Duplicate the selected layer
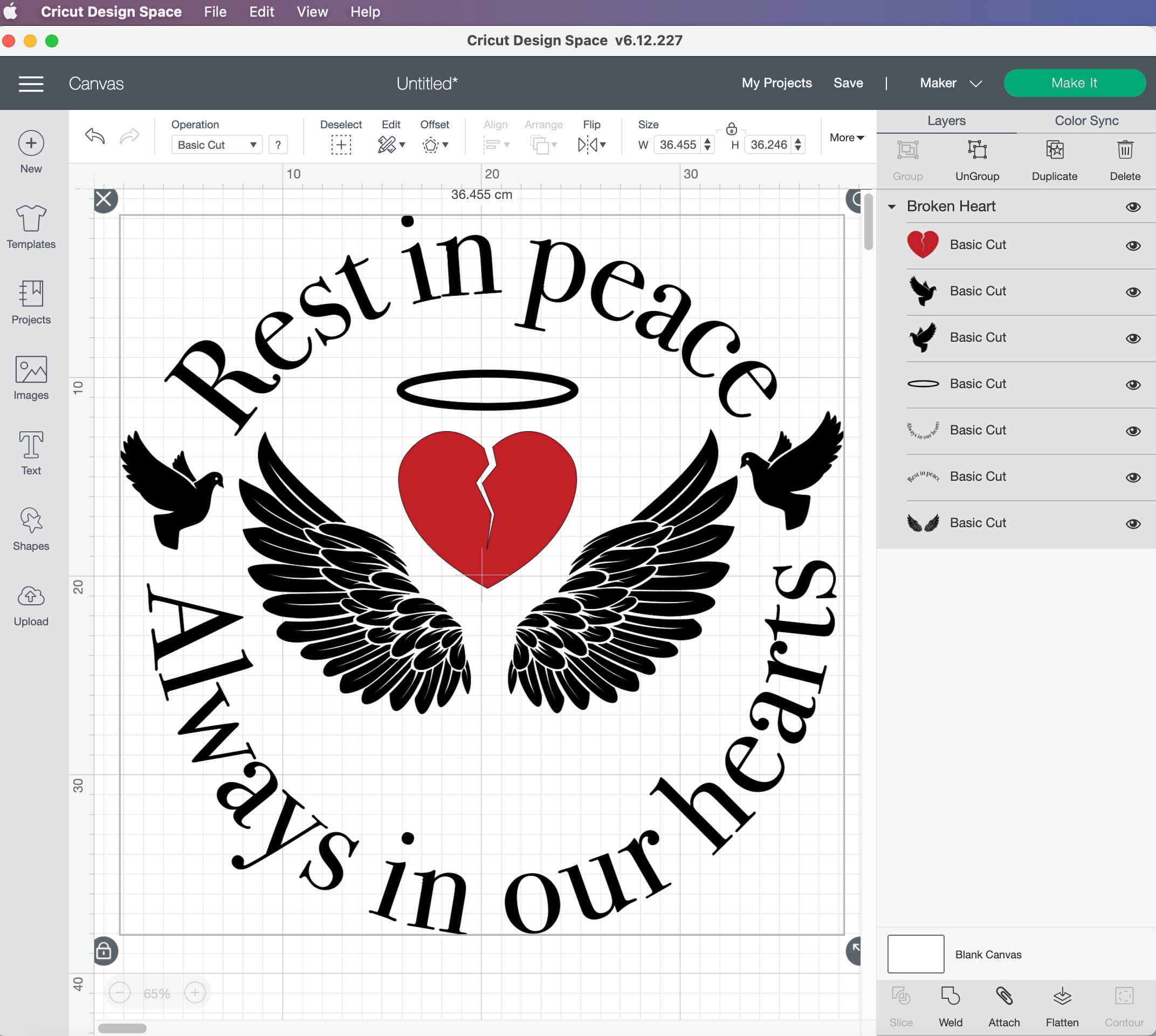Viewport: 1156px width, 1036px height. (1054, 160)
